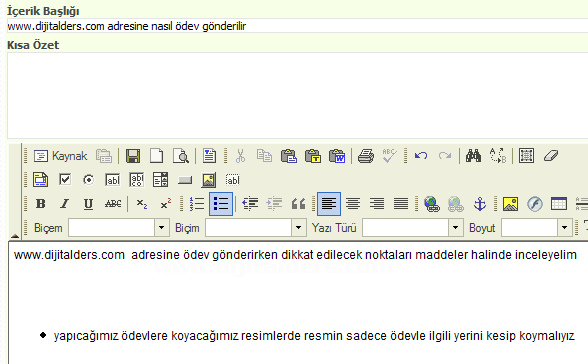588x364 pixels.
Task: Toggle the active bulleted list button
Action: click(221, 204)
